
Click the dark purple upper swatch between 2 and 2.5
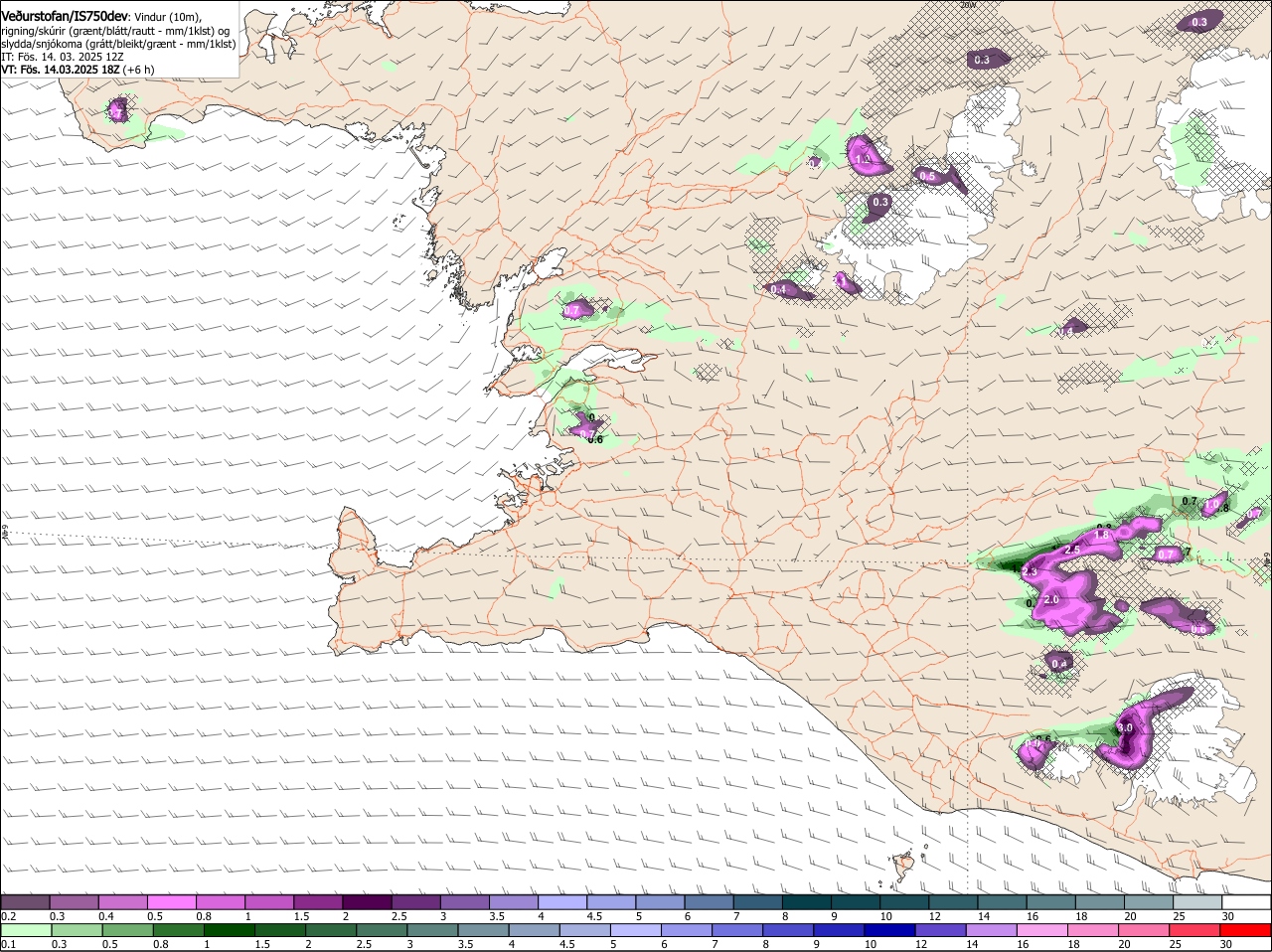(367, 901)
